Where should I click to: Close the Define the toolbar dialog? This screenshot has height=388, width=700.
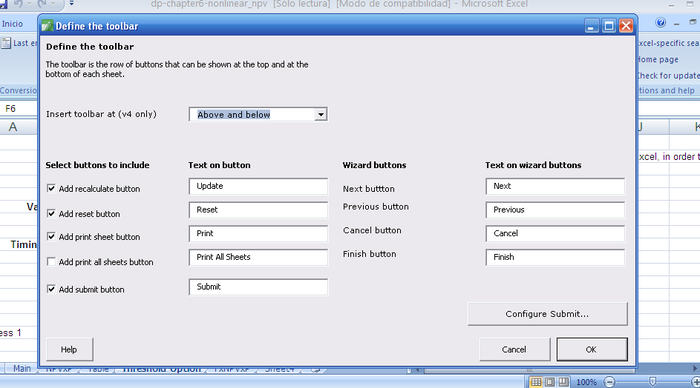(626, 26)
